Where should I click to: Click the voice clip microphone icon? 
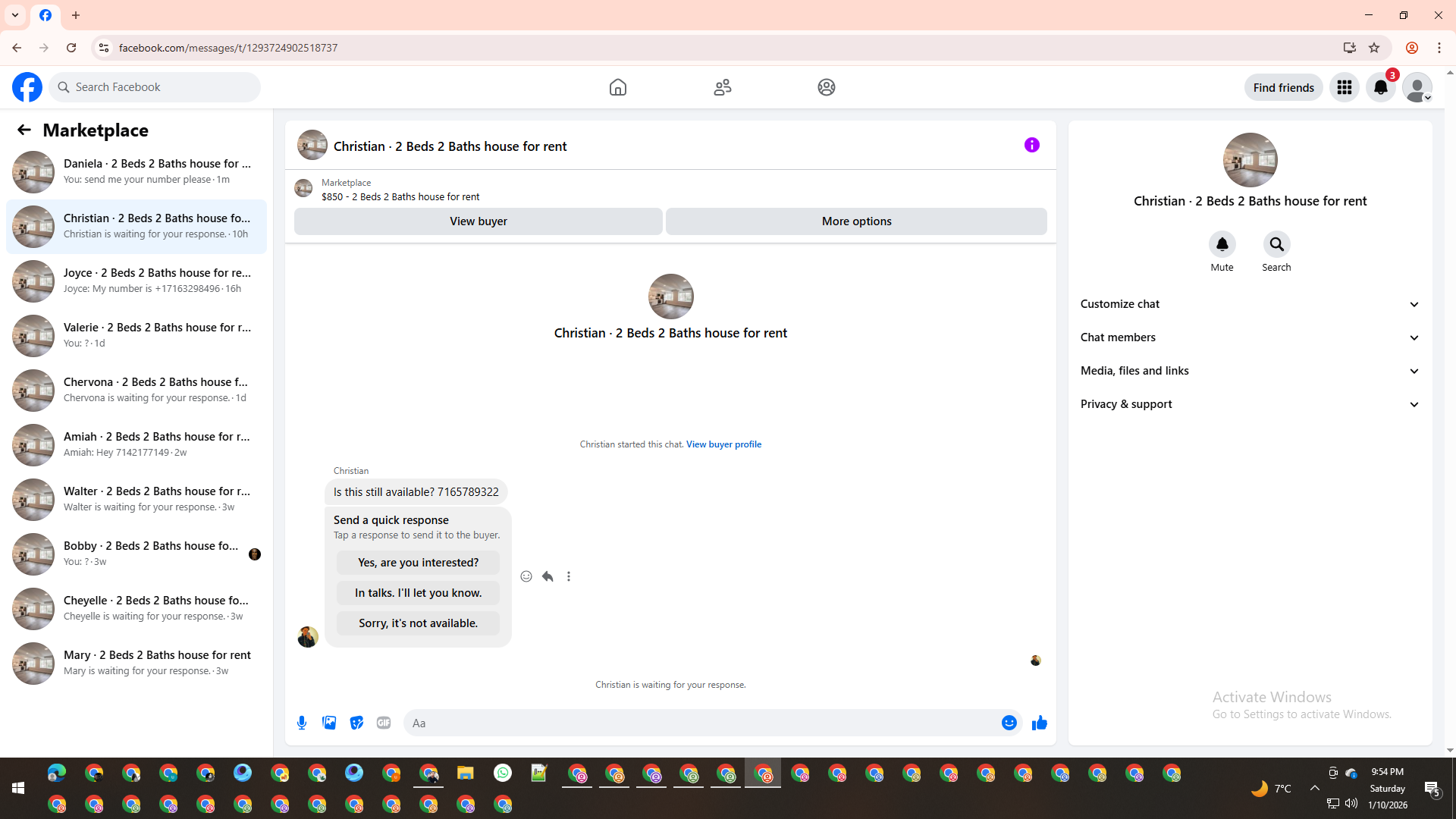302,723
